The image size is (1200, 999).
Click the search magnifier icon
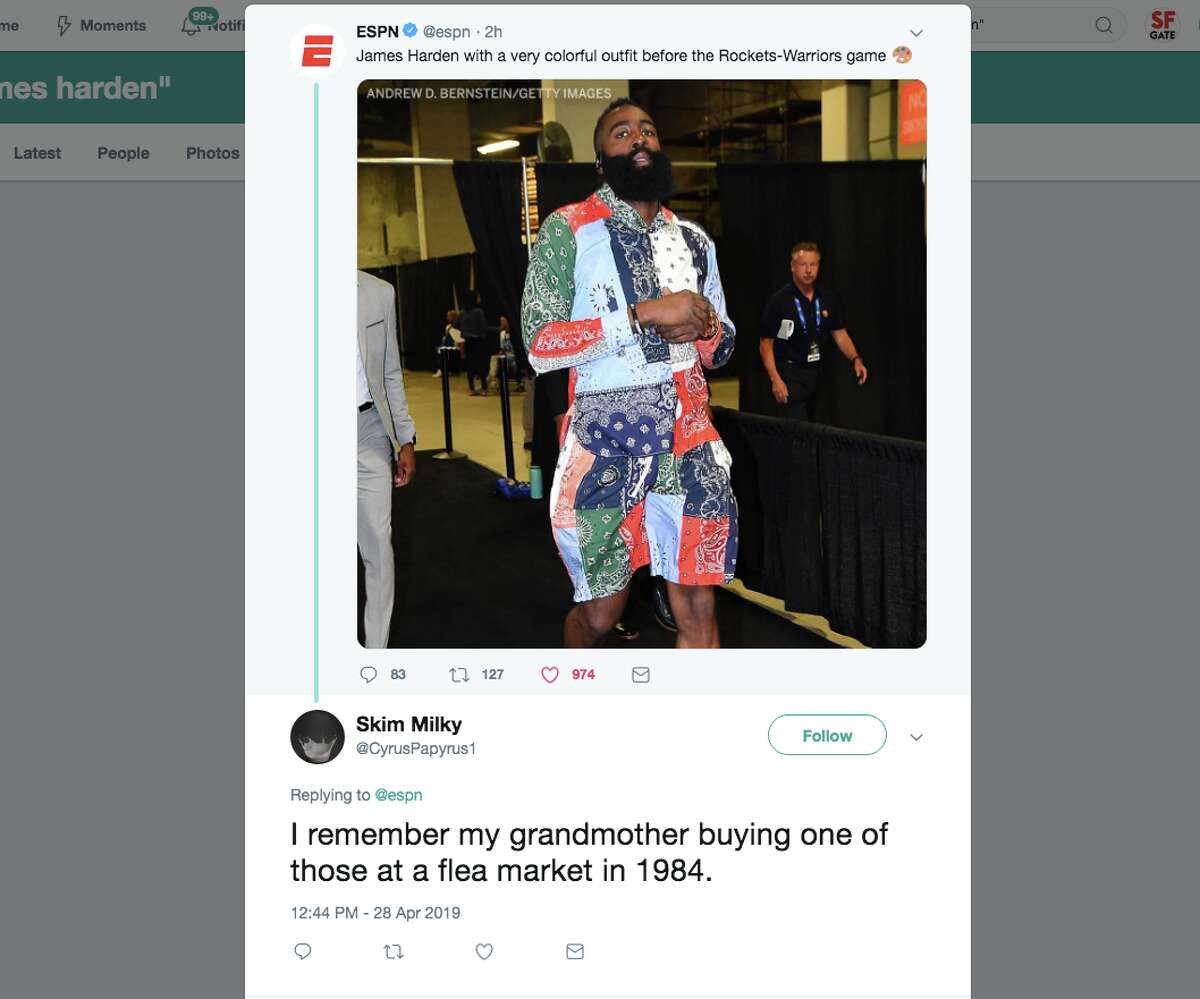click(1102, 25)
